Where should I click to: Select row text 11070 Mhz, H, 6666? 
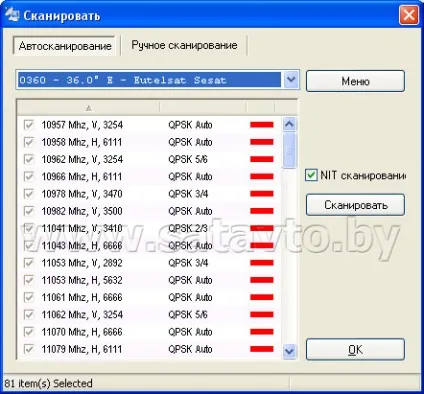point(82,332)
